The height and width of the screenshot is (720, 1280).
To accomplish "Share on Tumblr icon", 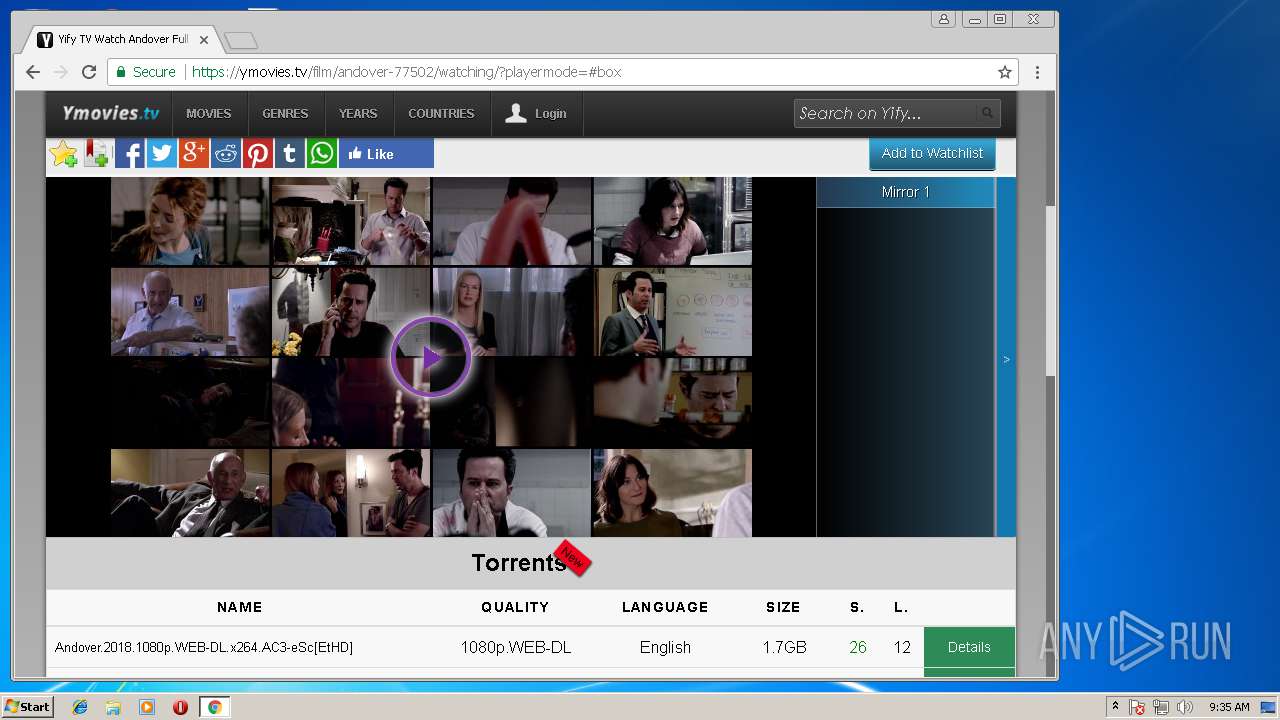I will tap(290, 153).
